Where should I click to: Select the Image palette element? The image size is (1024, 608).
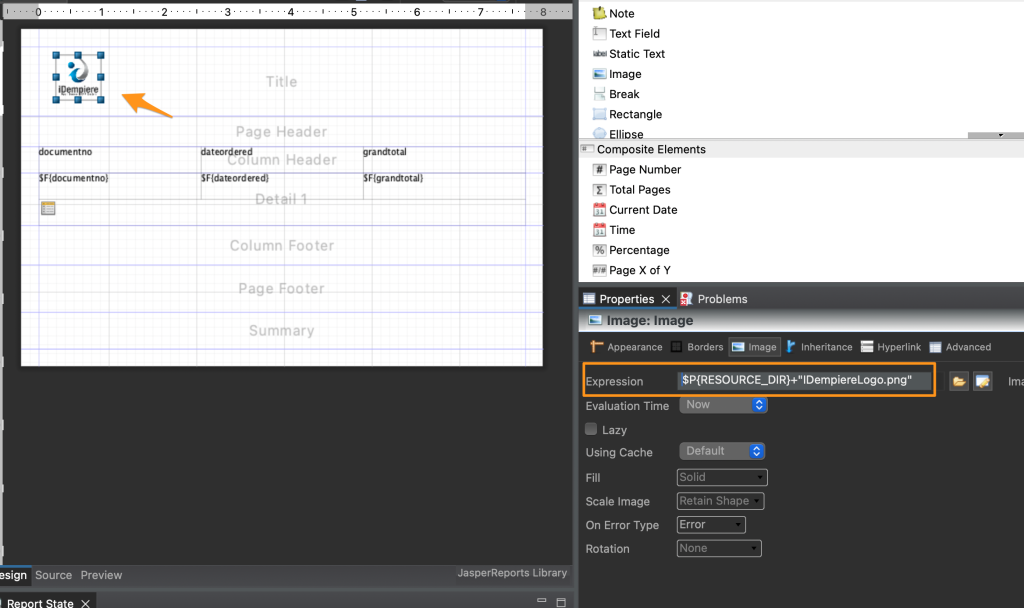[x=616, y=74]
